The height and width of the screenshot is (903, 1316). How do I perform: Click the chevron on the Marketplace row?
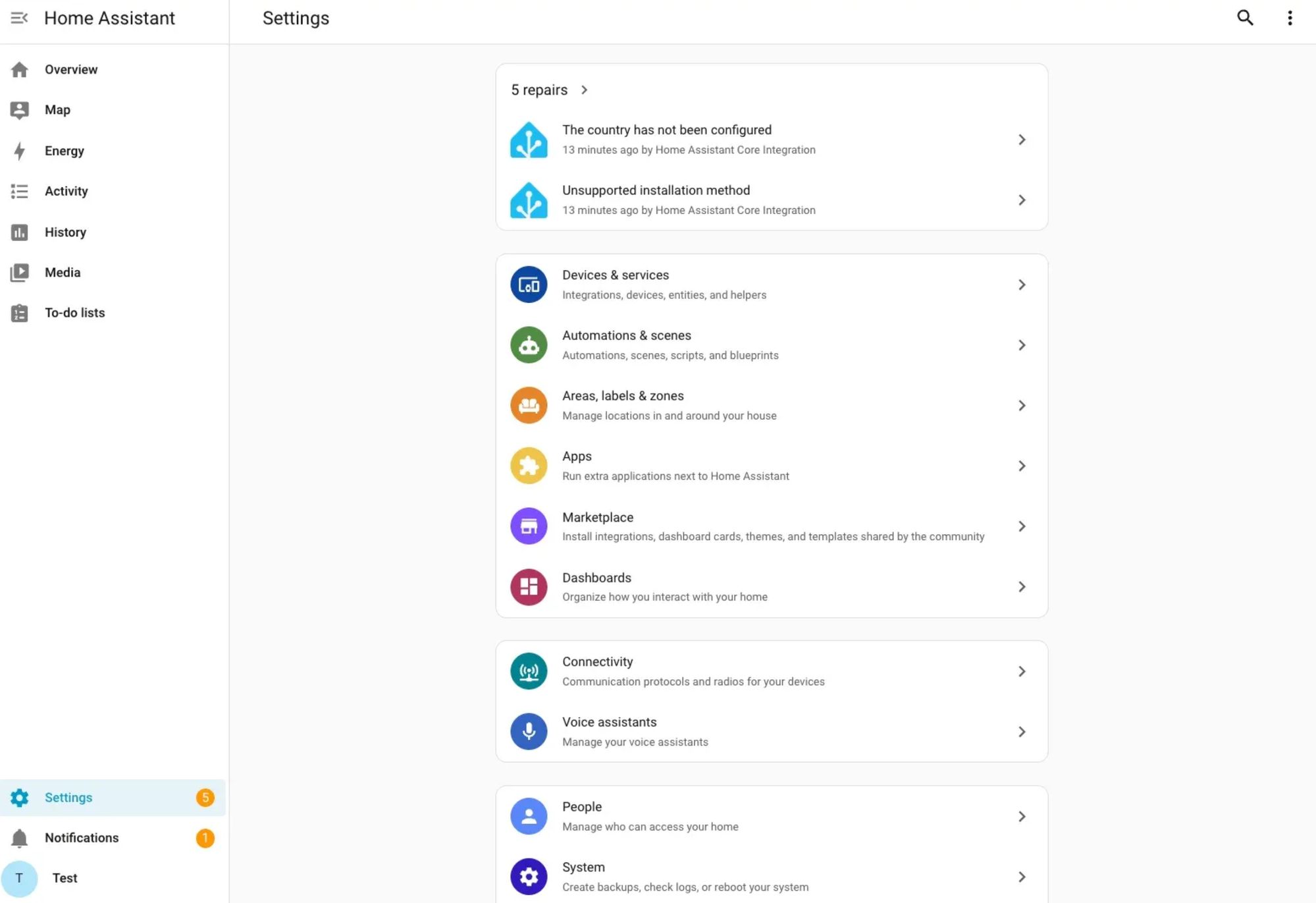click(x=1022, y=526)
